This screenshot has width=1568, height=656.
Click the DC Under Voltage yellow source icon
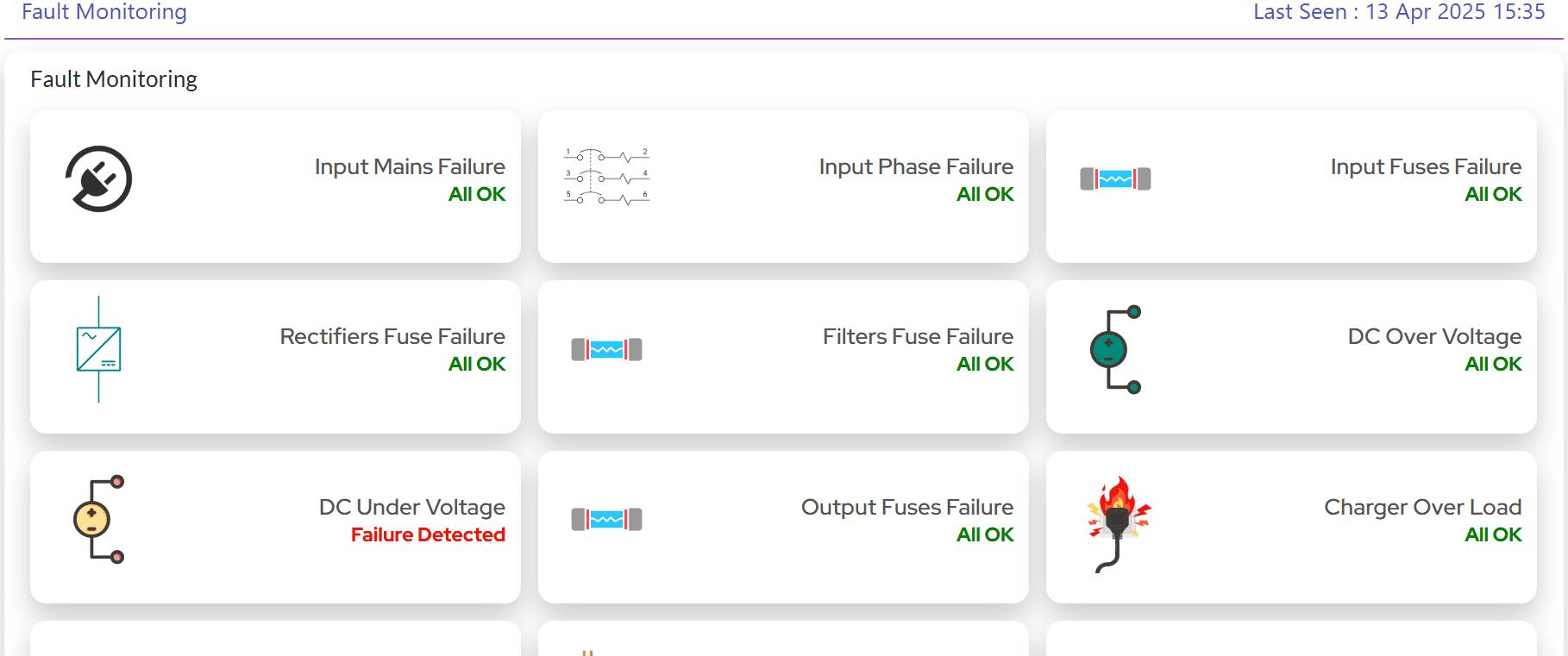[x=98, y=519]
